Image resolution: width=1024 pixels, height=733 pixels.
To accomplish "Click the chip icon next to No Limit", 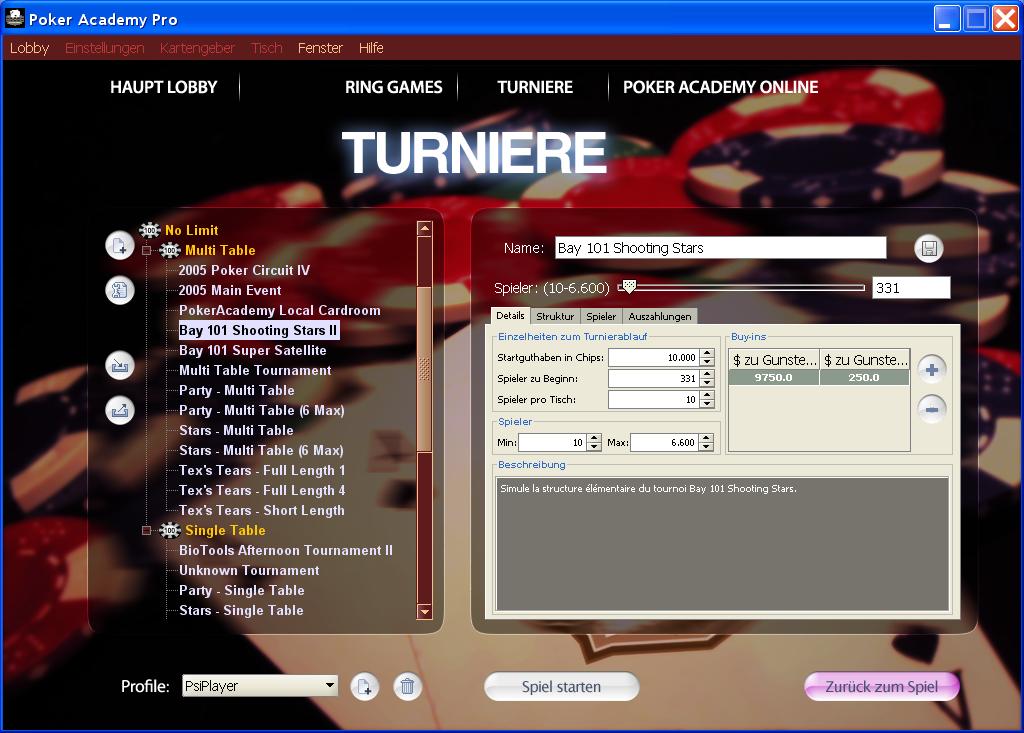I will [x=150, y=230].
